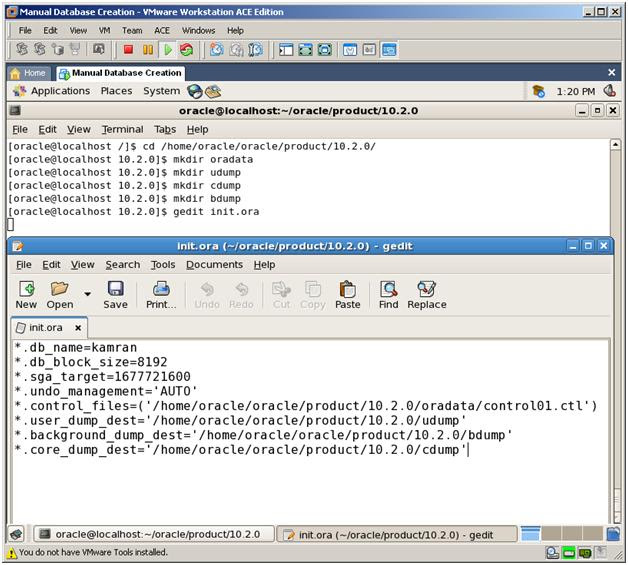Switch to VMware Quick Switch mode icon

[x=324, y=50]
